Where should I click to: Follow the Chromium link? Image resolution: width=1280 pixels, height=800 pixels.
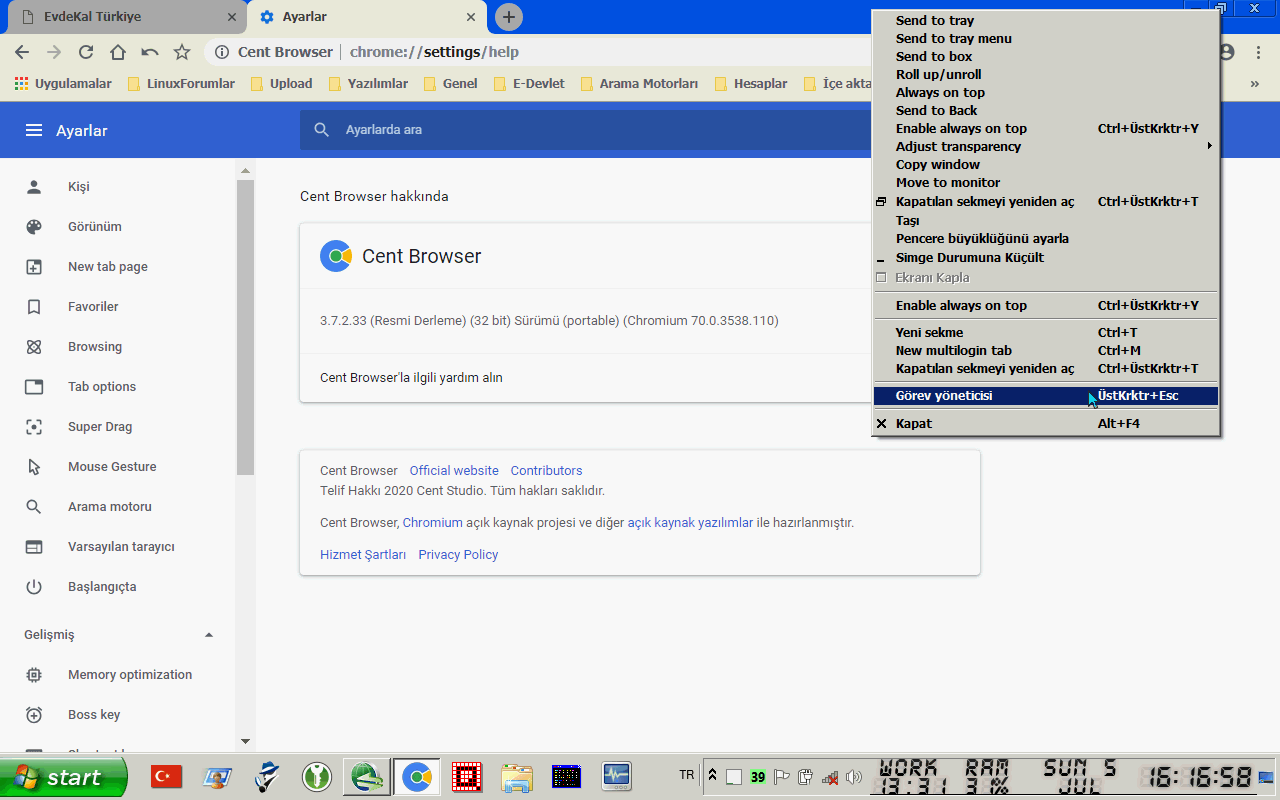click(x=432, y=523)
